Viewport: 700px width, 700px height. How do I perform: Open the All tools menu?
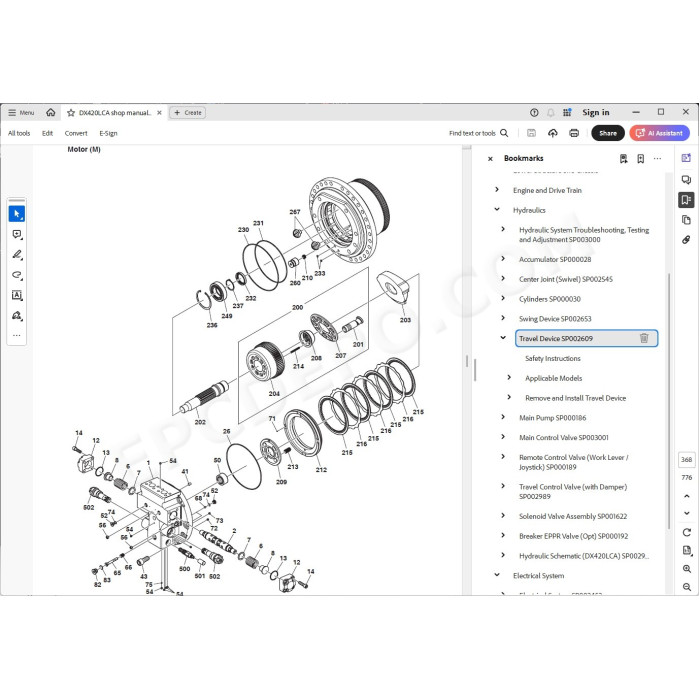(x=19, y=133)
